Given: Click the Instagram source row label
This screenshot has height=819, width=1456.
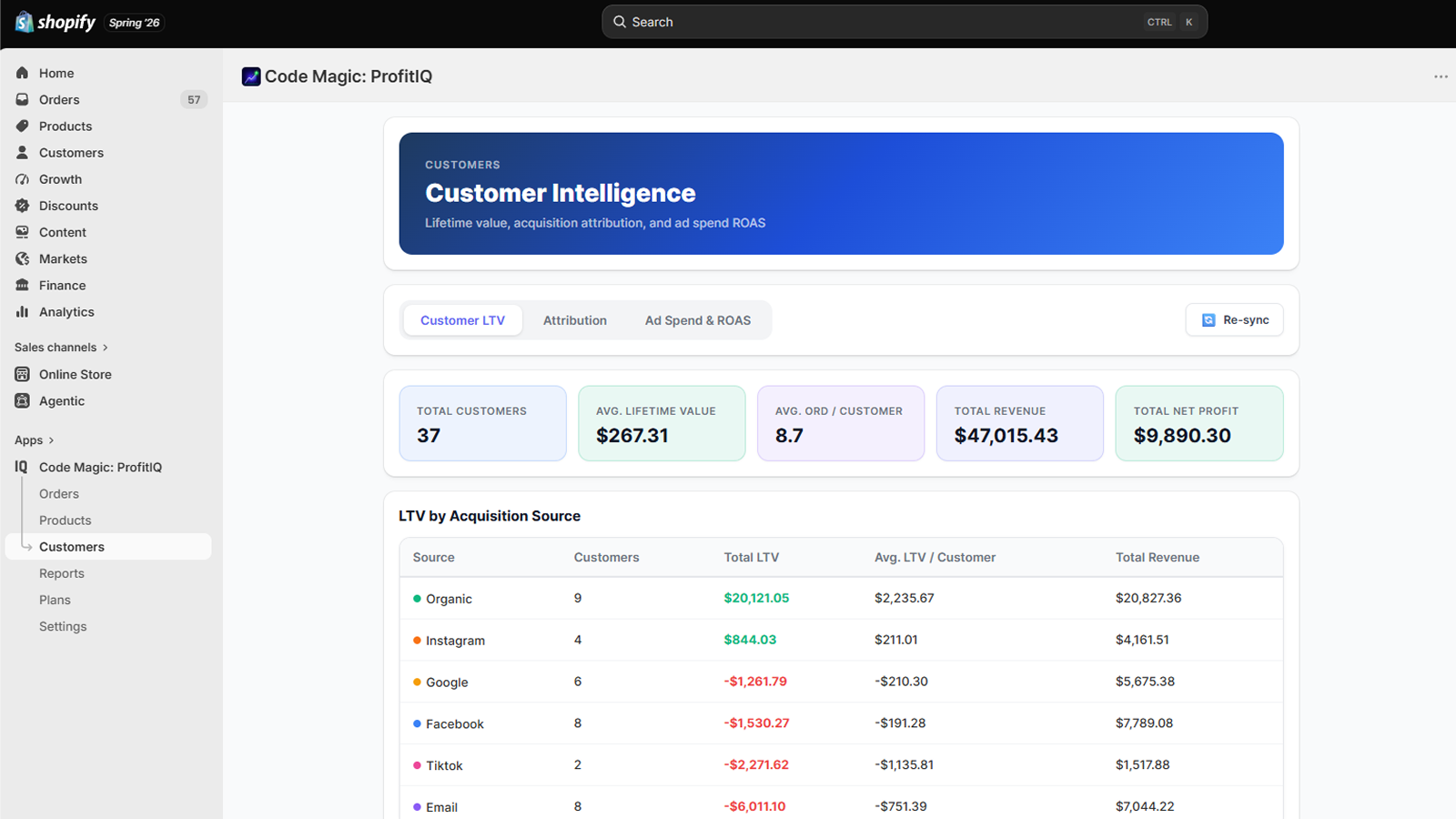Looking at the screenshot, I should 455,641.
